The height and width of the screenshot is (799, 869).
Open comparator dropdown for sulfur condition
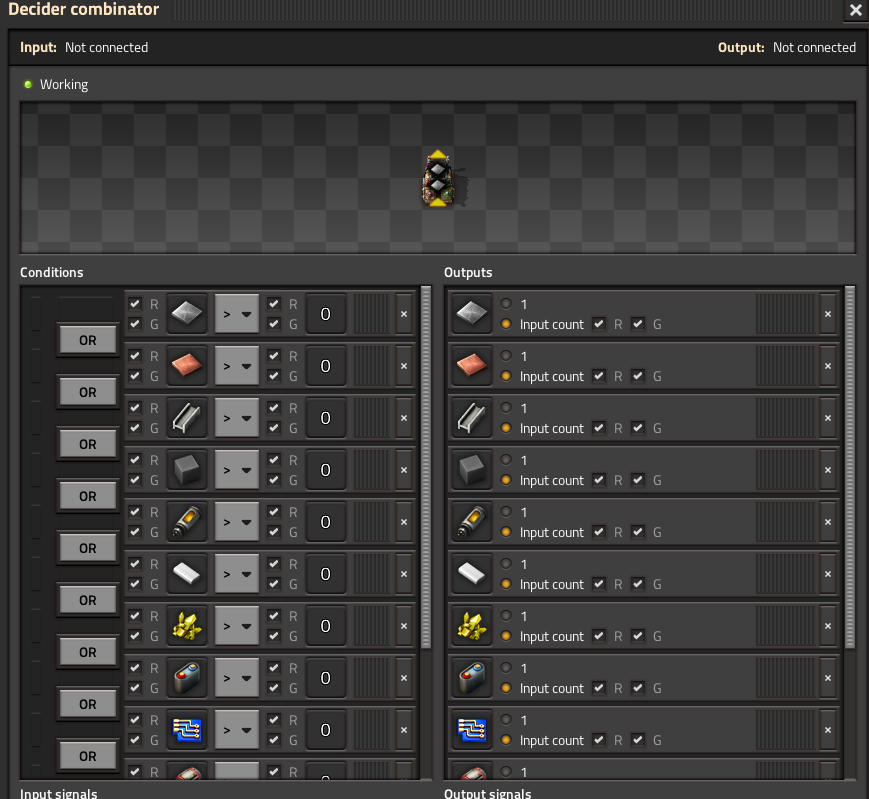(x=237, y=626)
